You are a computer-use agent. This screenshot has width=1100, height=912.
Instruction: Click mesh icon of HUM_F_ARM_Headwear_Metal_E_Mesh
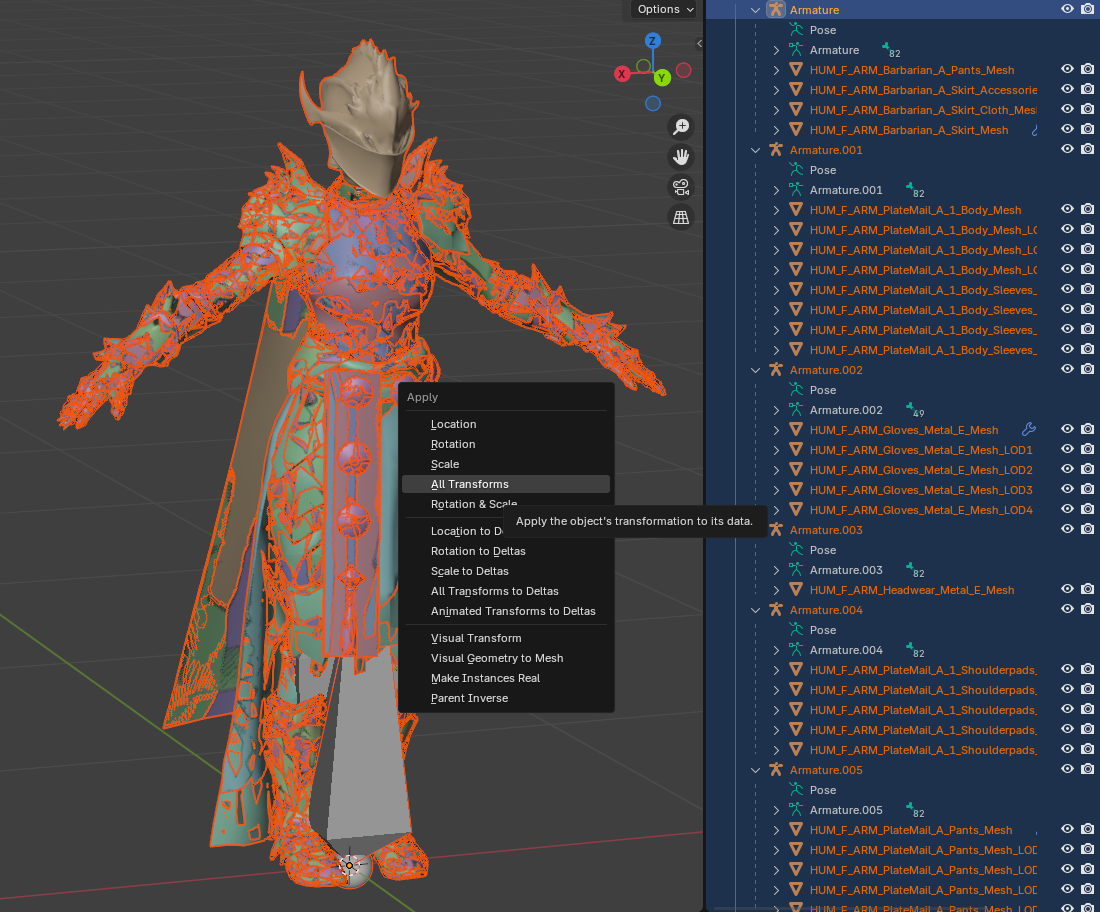click(x=796, y=590)
